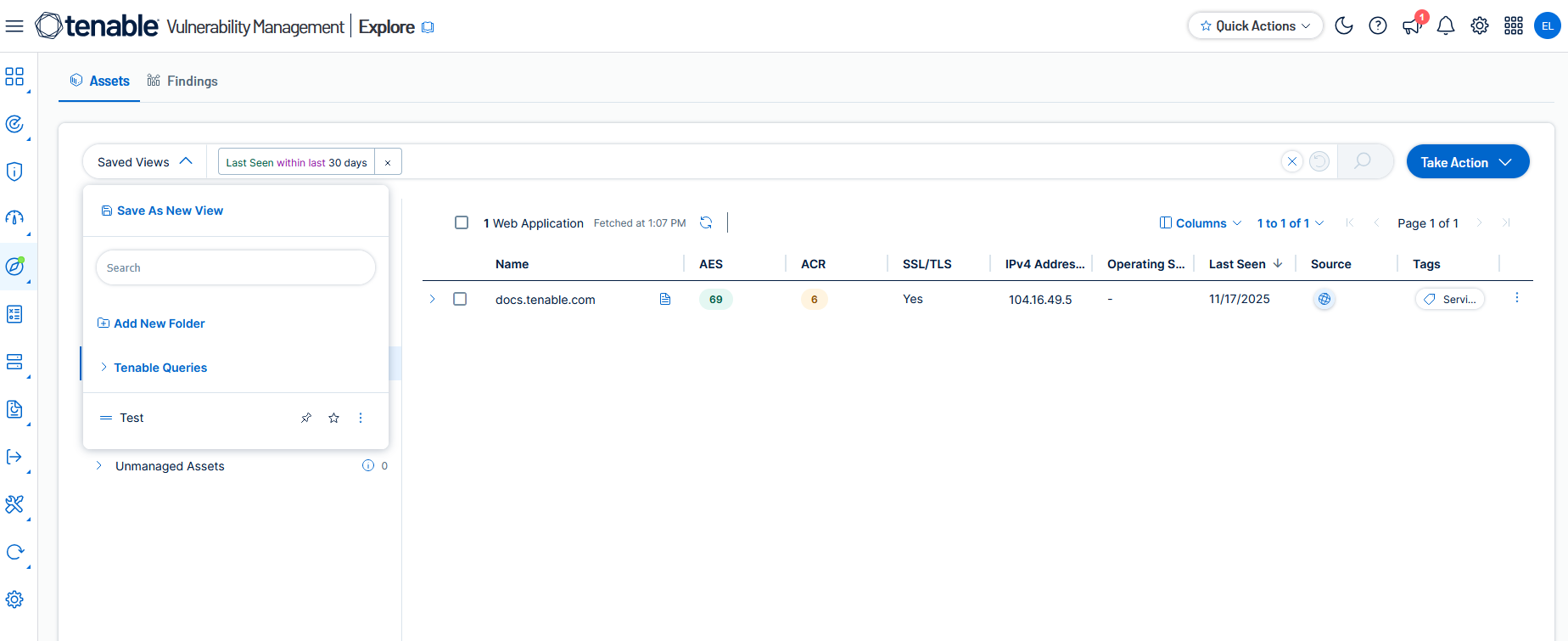Expand the Unmanaged Assets tree item
The image size is (1568, 641).
click(x=99, y=466)
